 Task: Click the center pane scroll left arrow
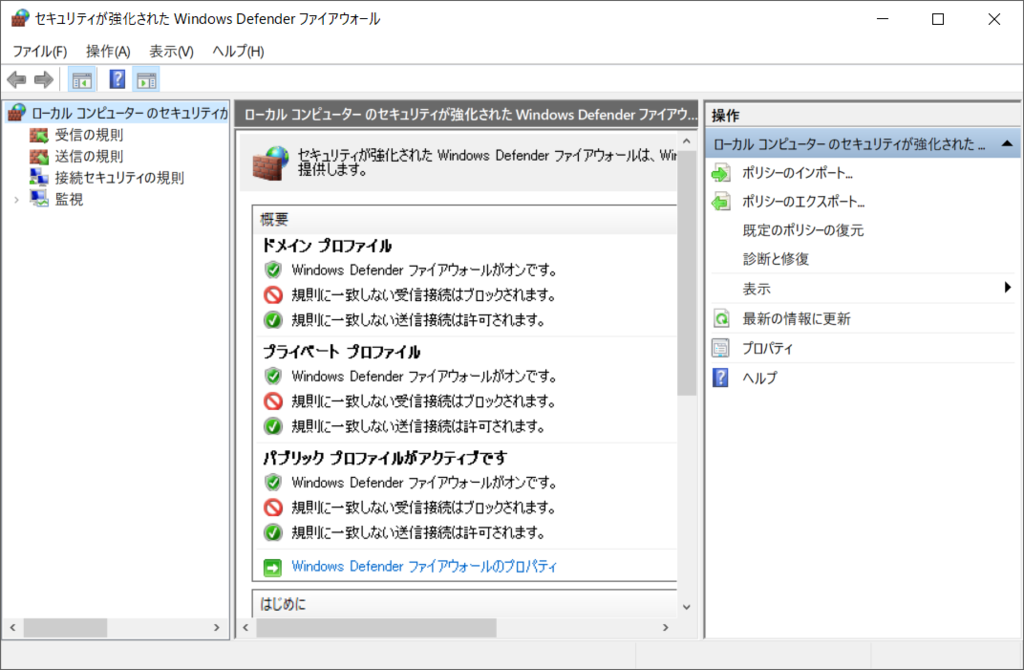(x=246, y=628)
